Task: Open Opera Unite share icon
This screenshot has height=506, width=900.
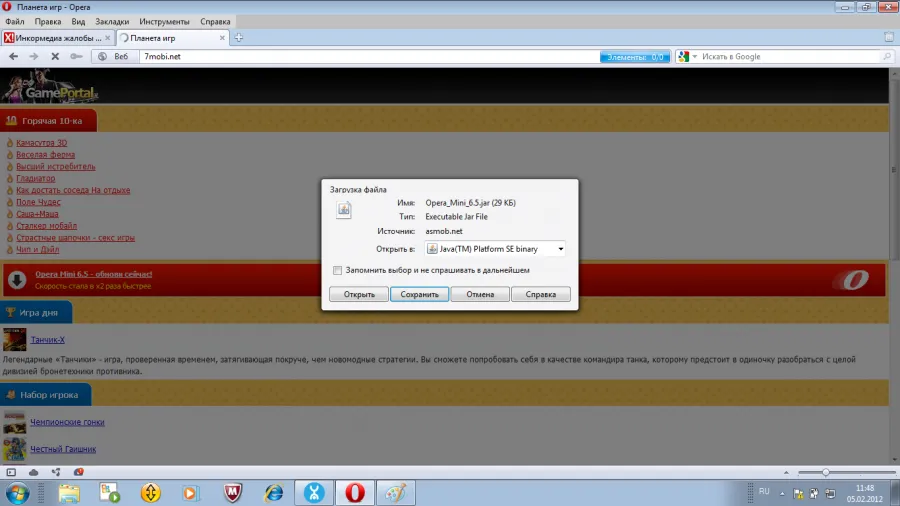Action: click(56, 472)
